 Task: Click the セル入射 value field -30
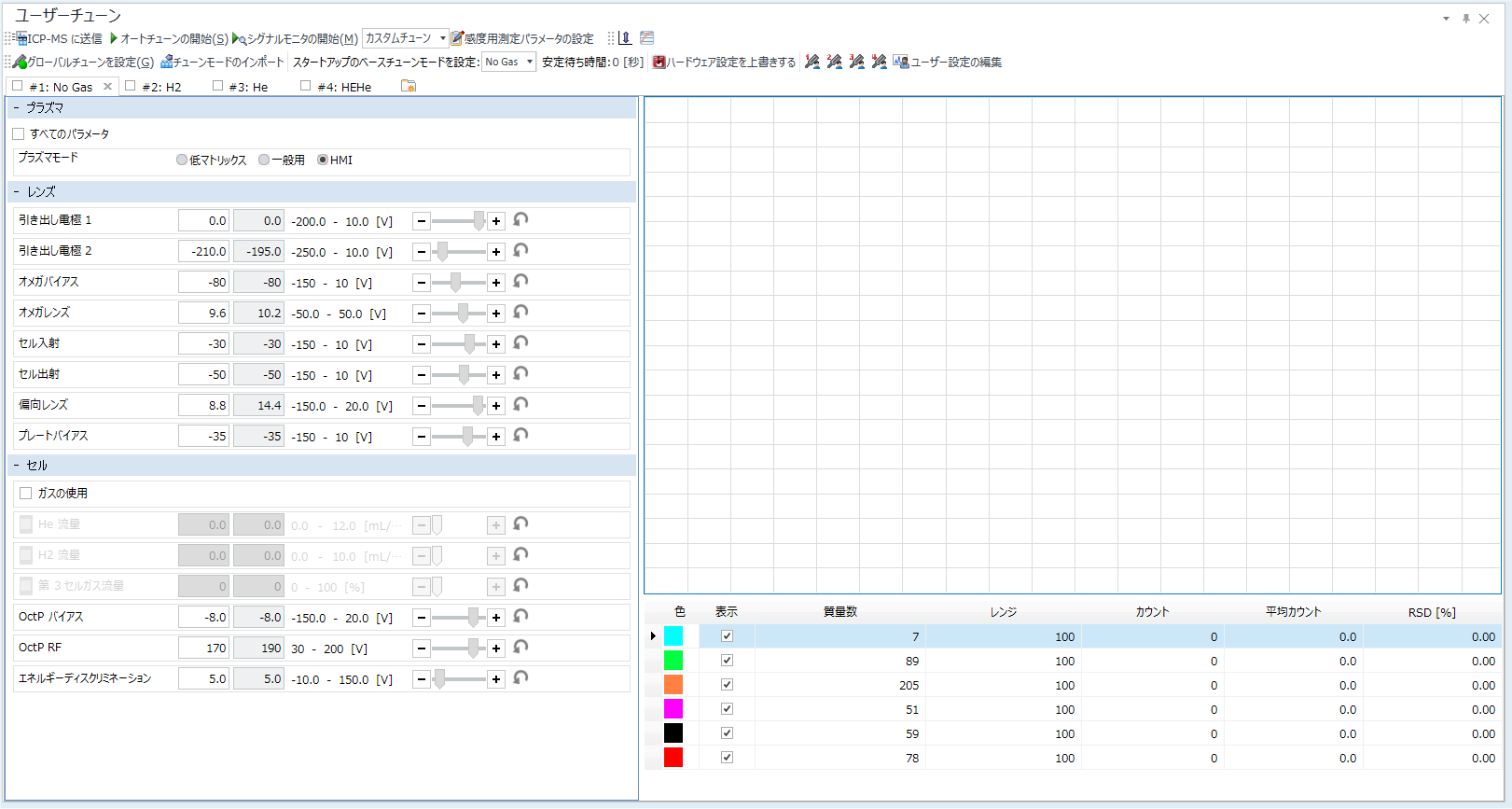click(x=203, y=344)
